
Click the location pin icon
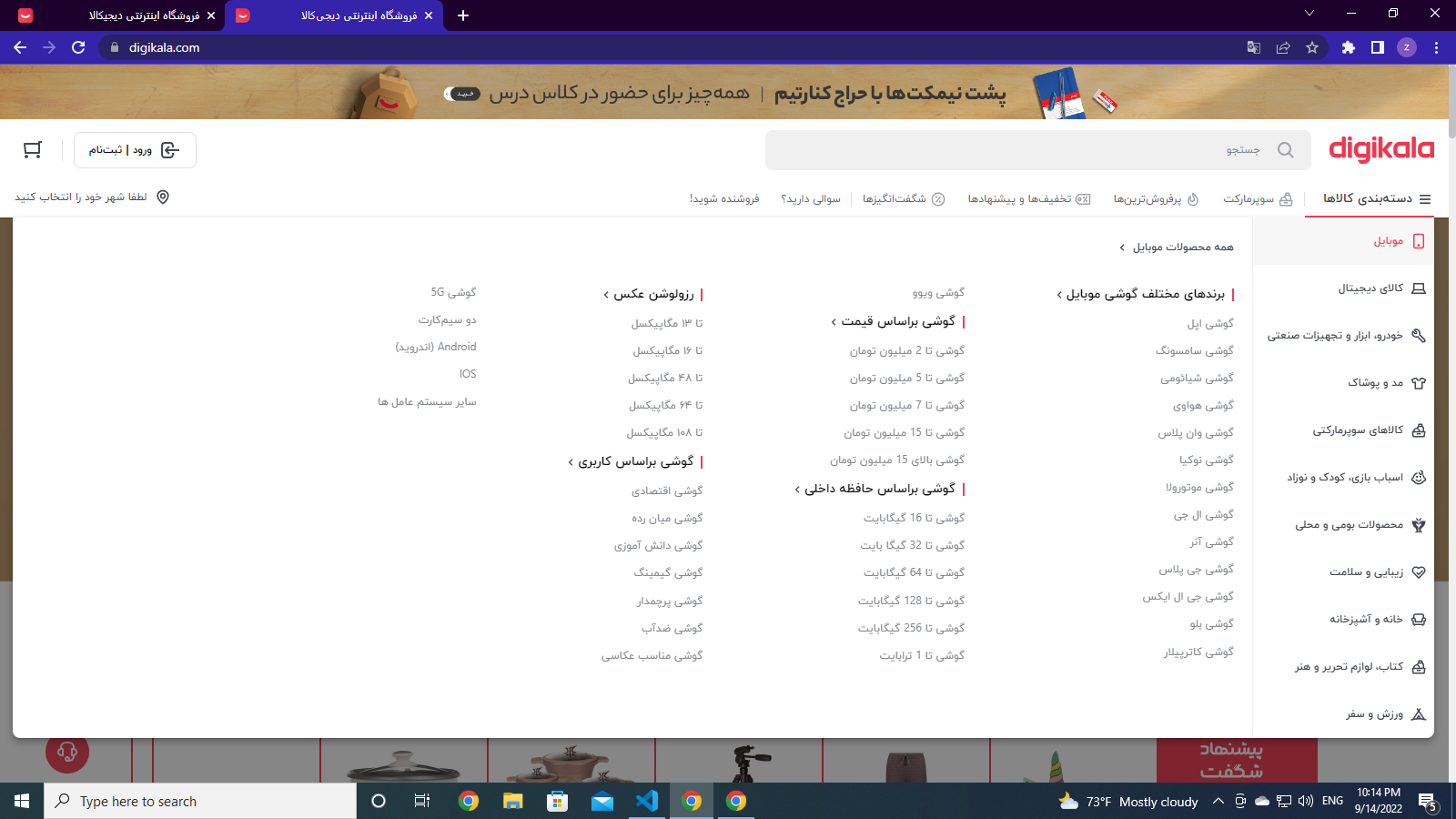pos(163,197)
